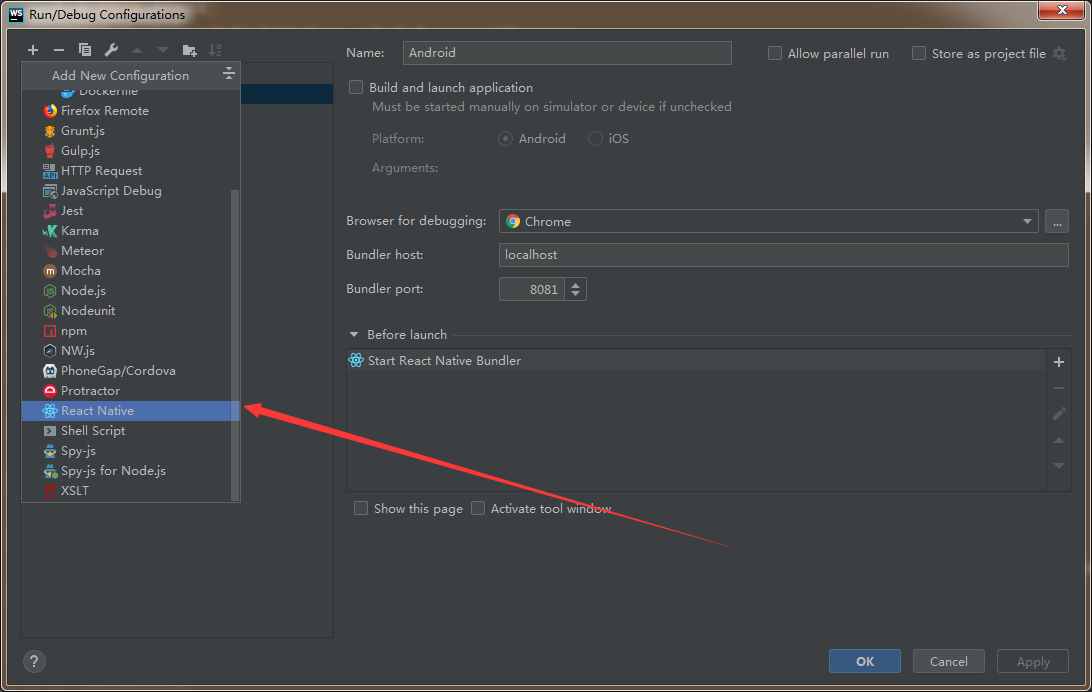Viewport: 1092px width, 692px height.
Task: Open Browser for debugging Chrome dropdown
Action: (769, 221)
